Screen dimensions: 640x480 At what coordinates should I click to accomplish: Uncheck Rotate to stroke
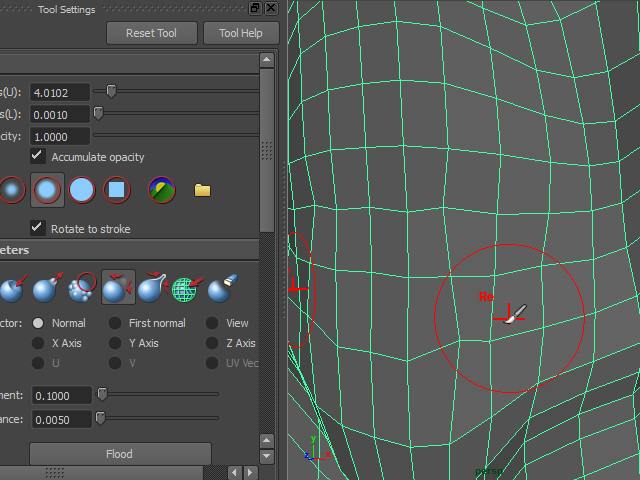[38, 228]
